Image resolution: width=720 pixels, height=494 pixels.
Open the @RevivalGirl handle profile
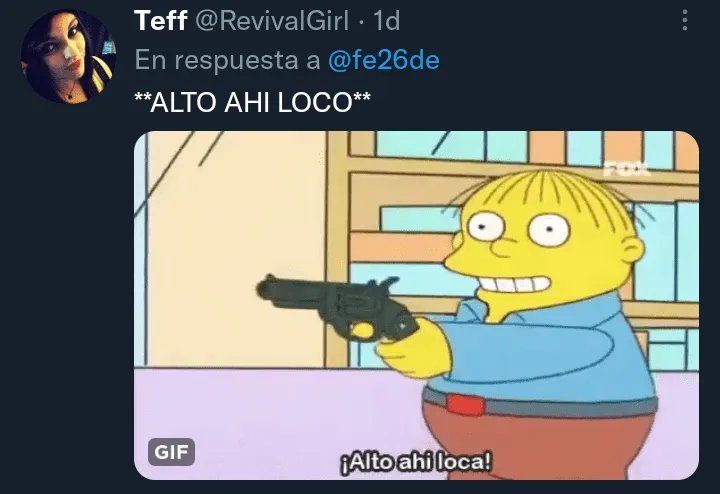click(x=272, y=21)
